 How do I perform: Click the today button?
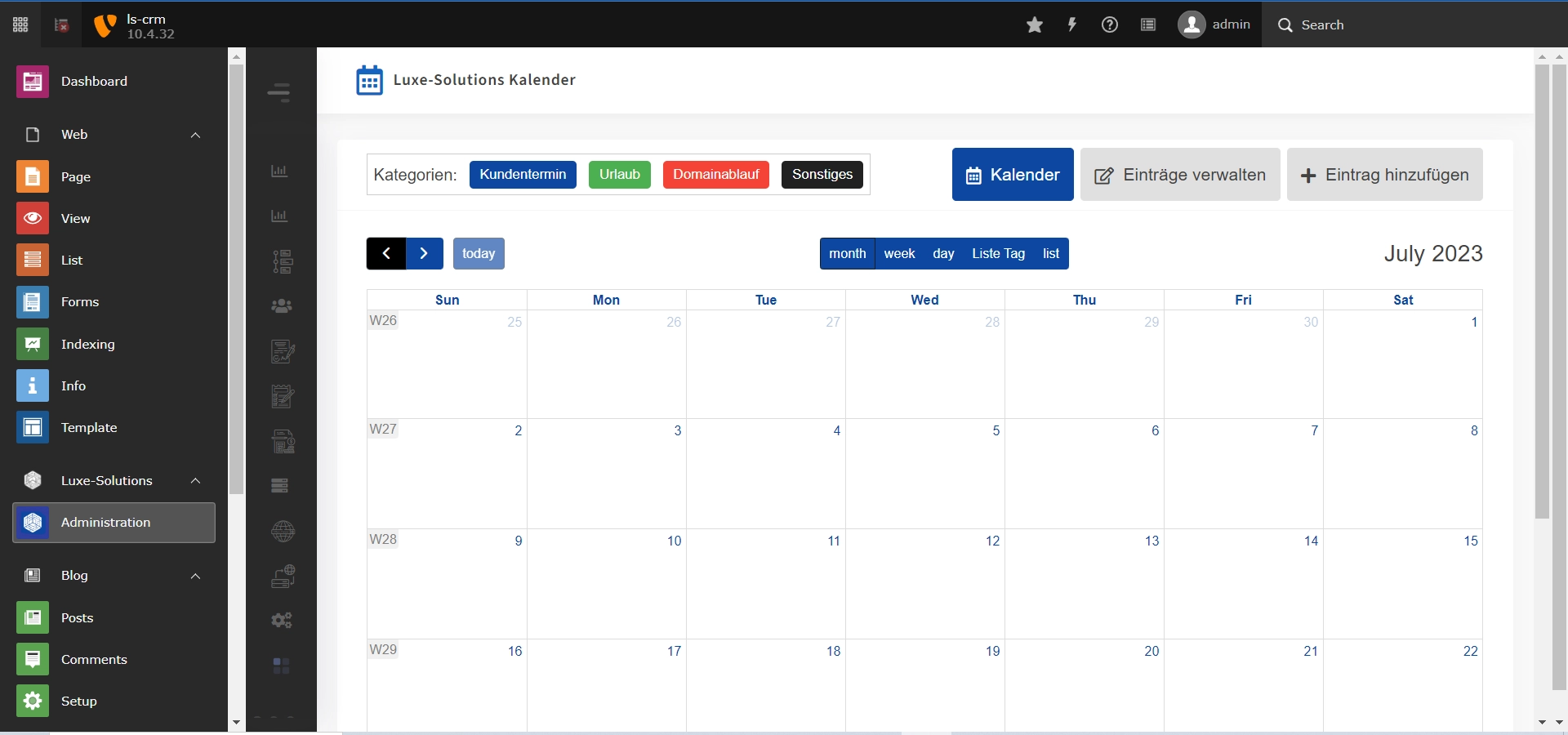tap(479, 253)
